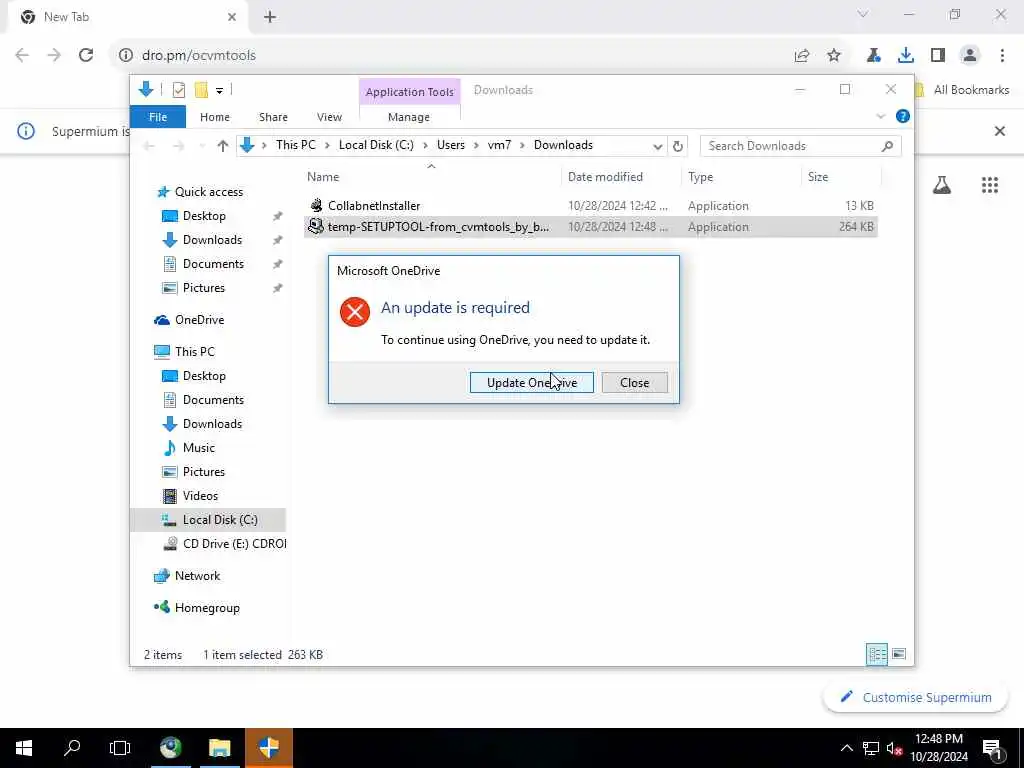The width and height of the screenshot is (1024, 768).
Task: Click the Update OneDrive button
Action: click(532, 383)
